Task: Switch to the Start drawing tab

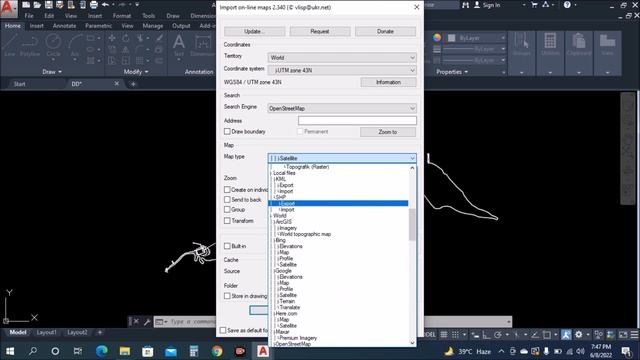Action: point(20,84)
